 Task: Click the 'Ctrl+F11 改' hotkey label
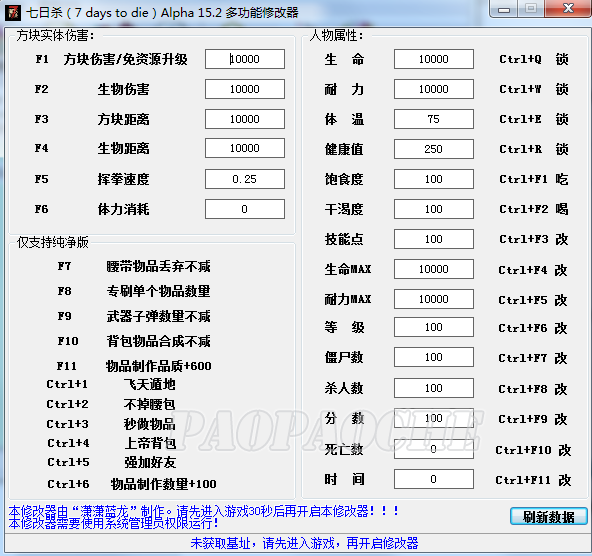(533, 480)
